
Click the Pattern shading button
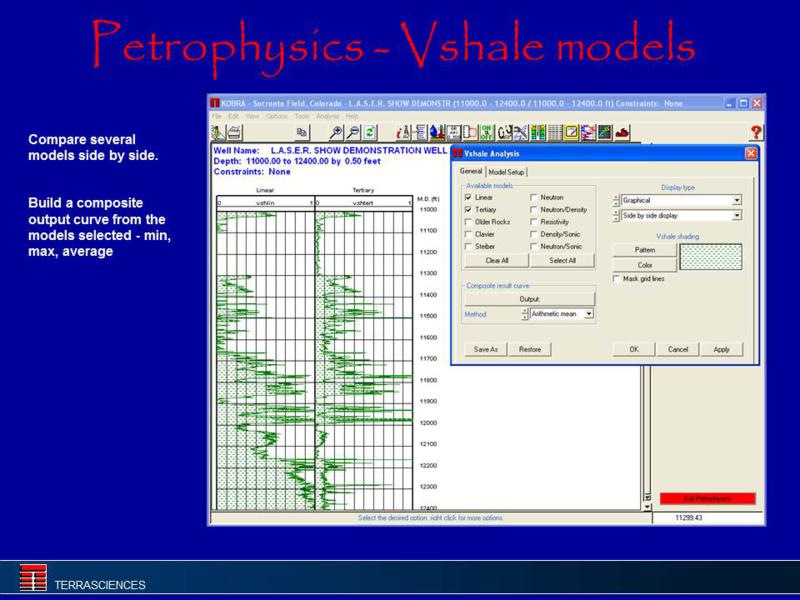pyautogui.click(x=644, y=250)
